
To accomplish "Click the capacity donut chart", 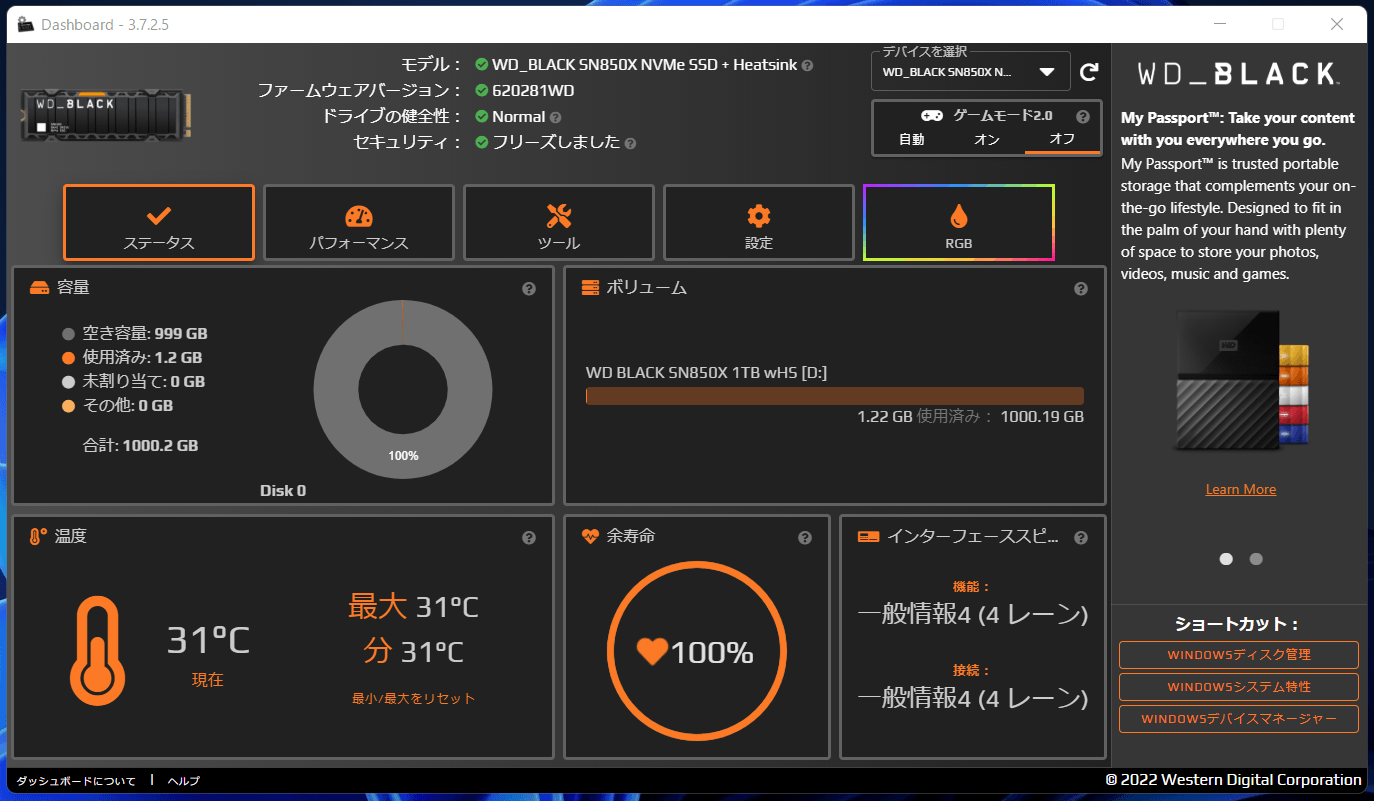I will [x=403, y=388].
